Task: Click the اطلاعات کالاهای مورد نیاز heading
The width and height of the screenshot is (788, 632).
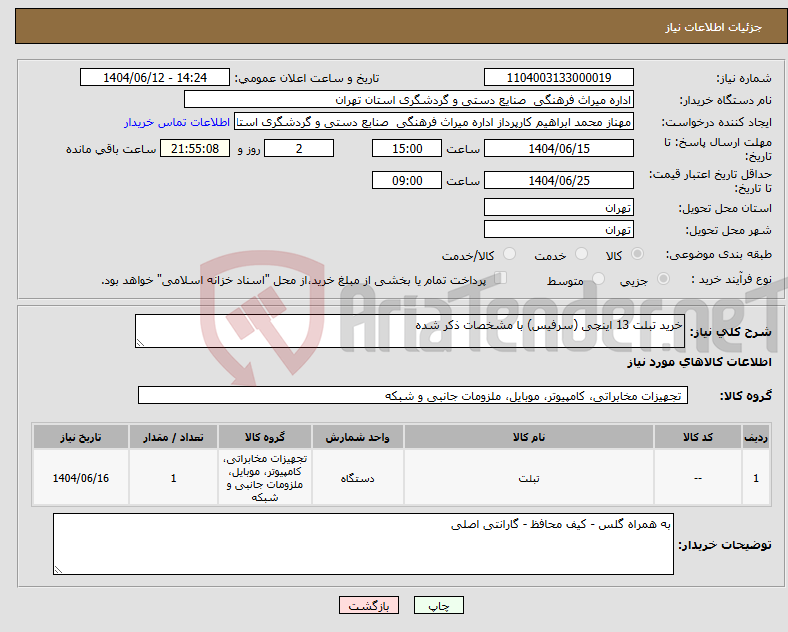Action: [x=699, y=362]
